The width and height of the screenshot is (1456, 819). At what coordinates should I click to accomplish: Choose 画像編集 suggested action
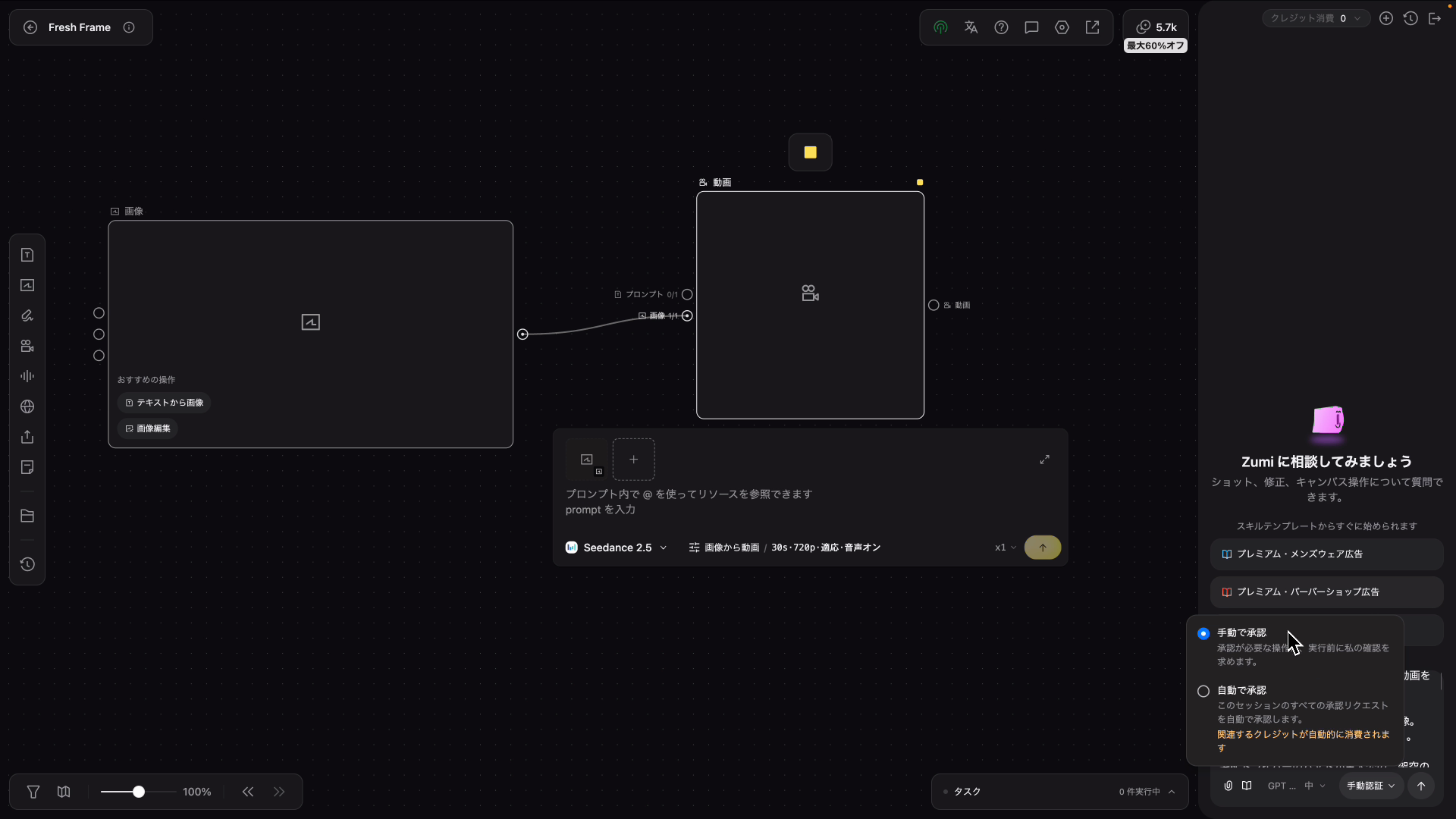point(148,428)
